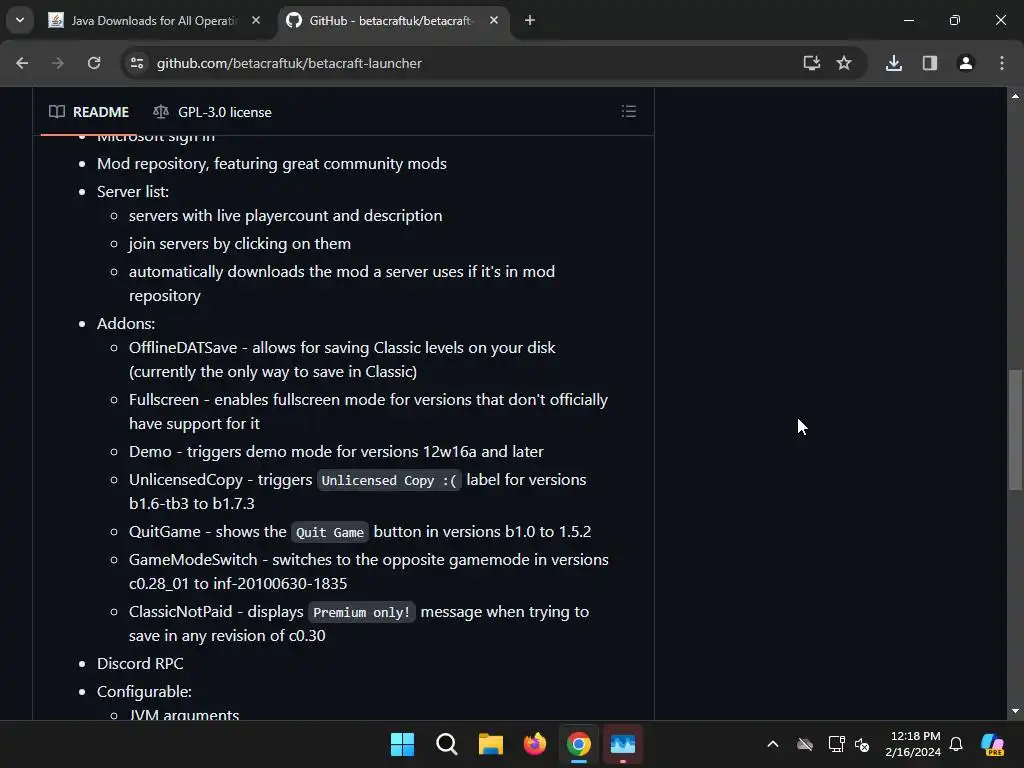Open Copilot preview from taskbar
The width and height of the screenshot is (1024, 768).
(x=993, y=744)
